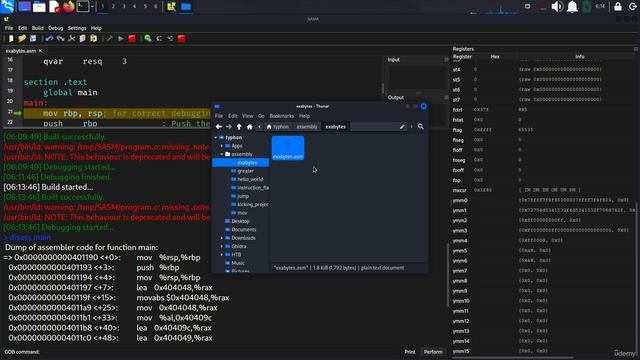
Task: Open search in Thunar window
Action: (421, 127)
